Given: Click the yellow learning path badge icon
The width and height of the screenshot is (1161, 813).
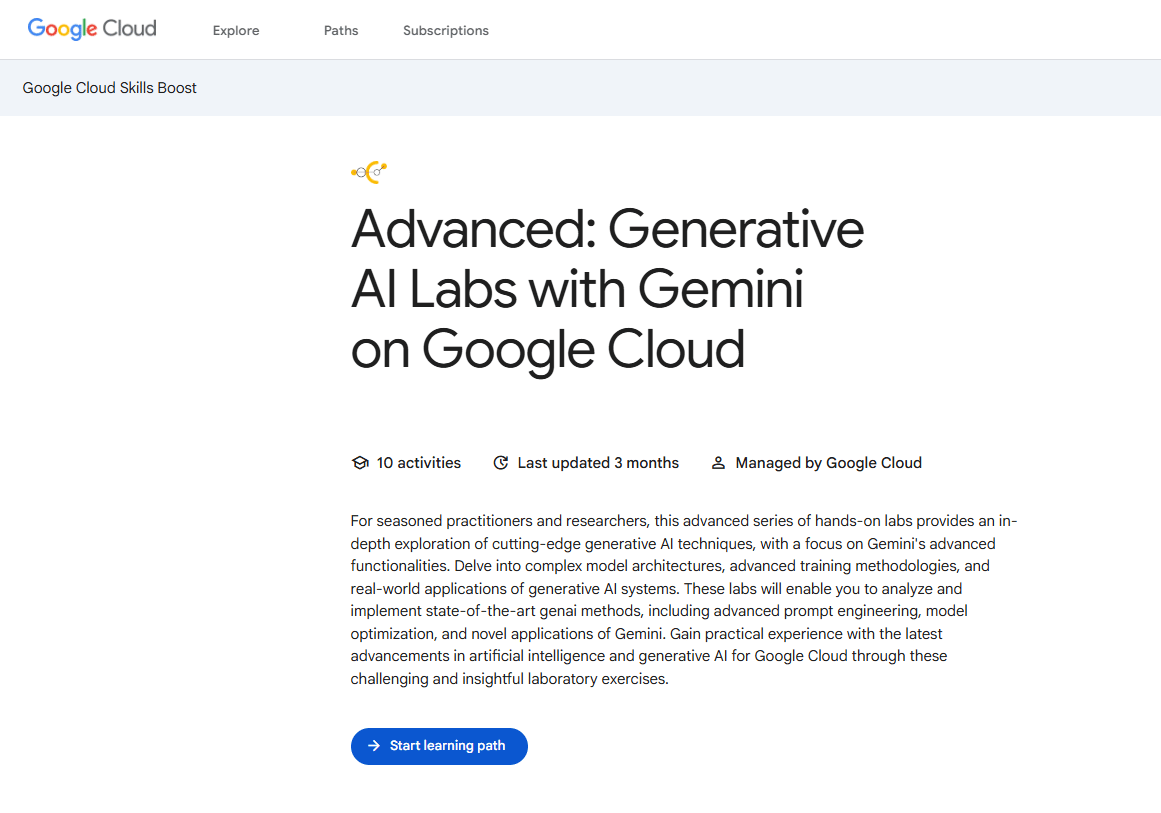Looking at the screenshot, I should point(369,173).
